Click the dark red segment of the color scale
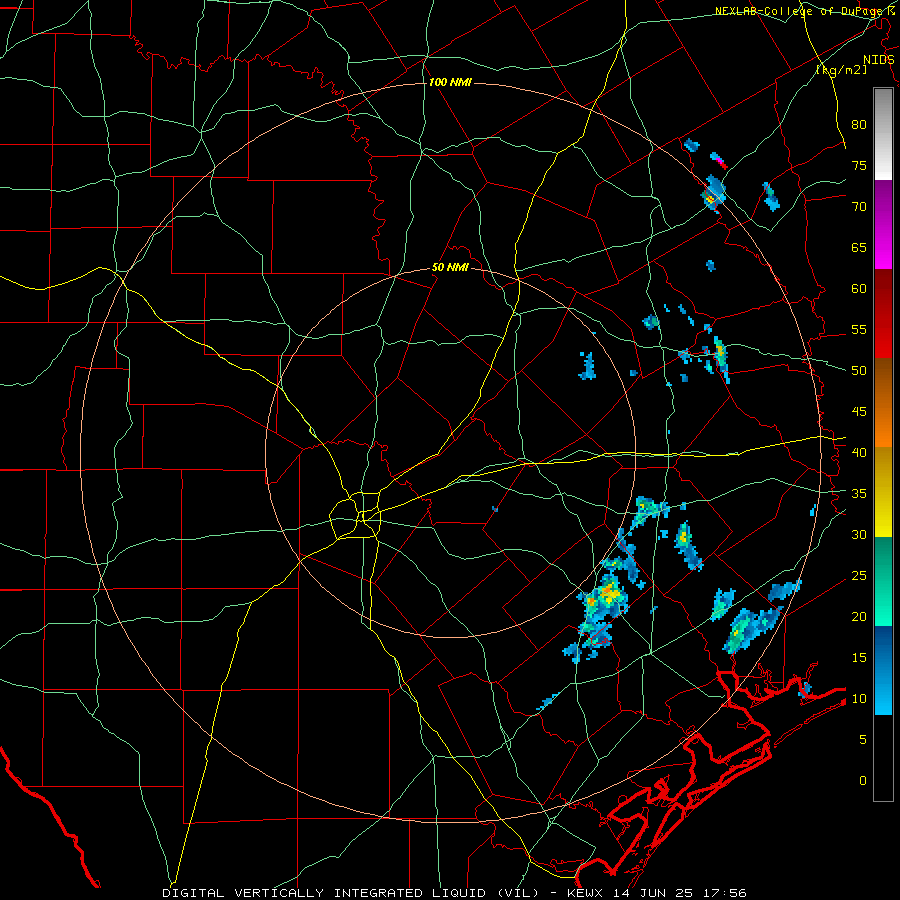Viewport: 900px width, 900px height. 883,314
